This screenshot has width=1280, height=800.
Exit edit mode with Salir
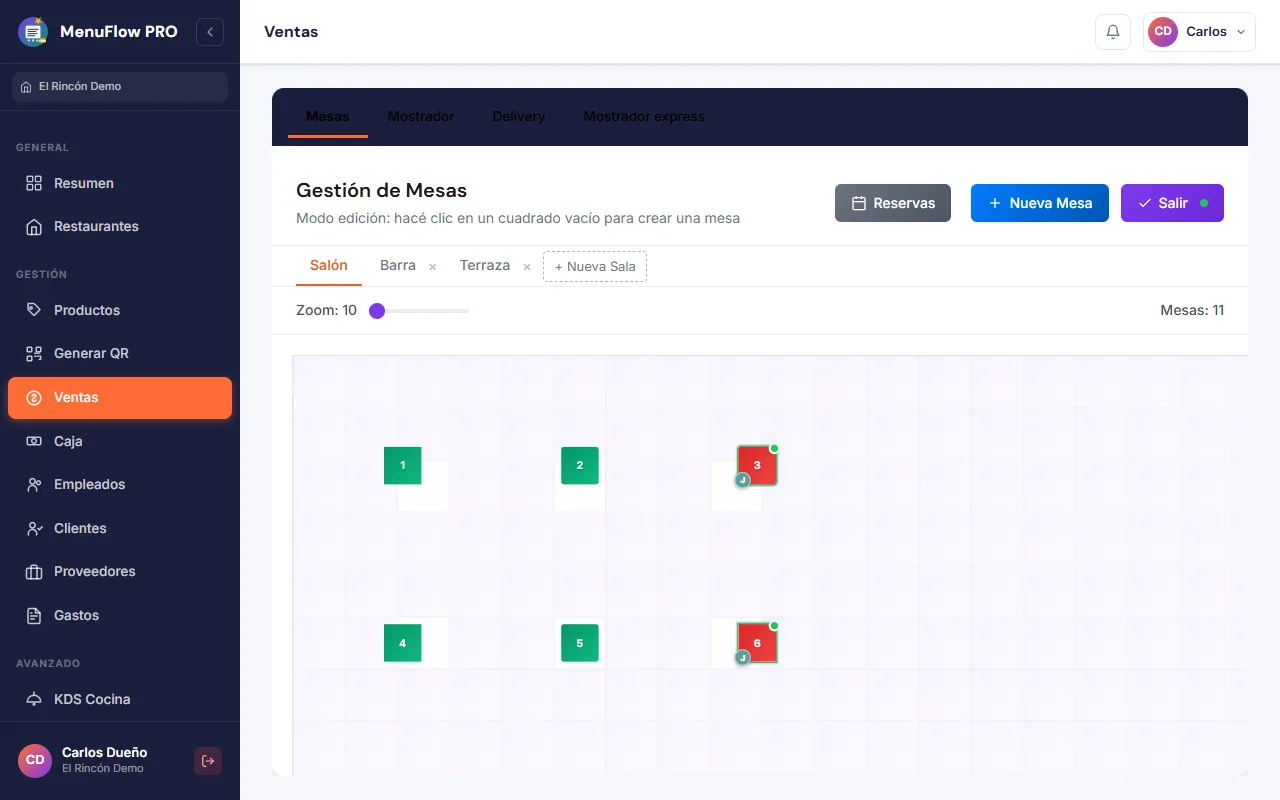click(1172, 203)
